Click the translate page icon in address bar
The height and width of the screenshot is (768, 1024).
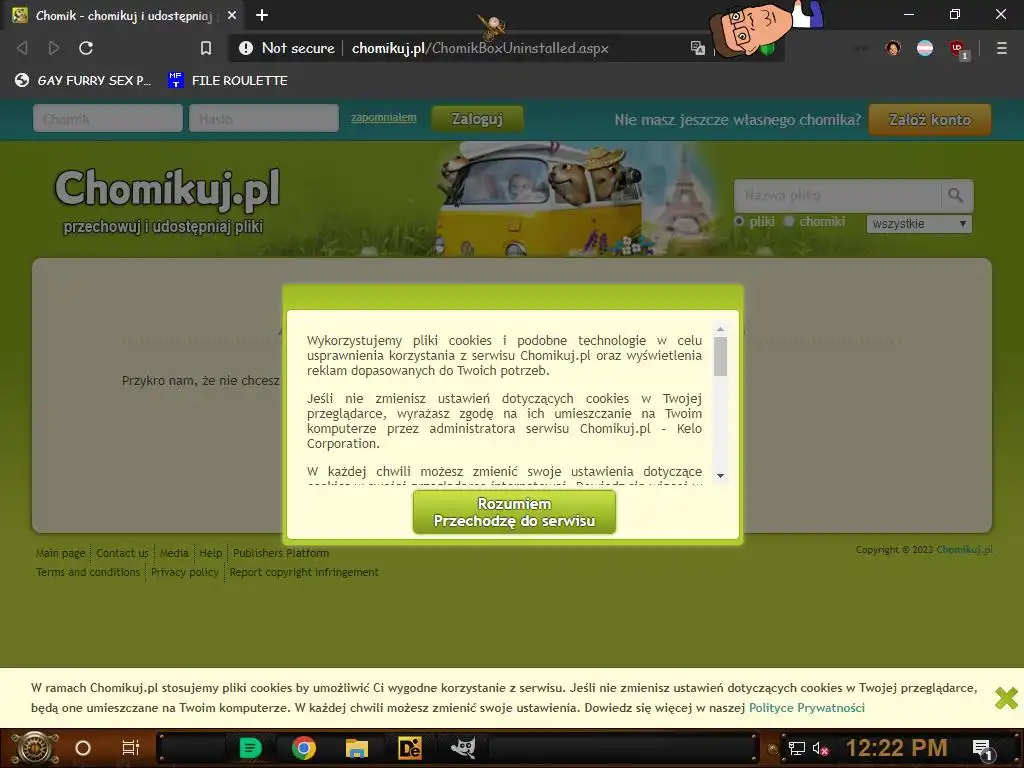point(697,48)
